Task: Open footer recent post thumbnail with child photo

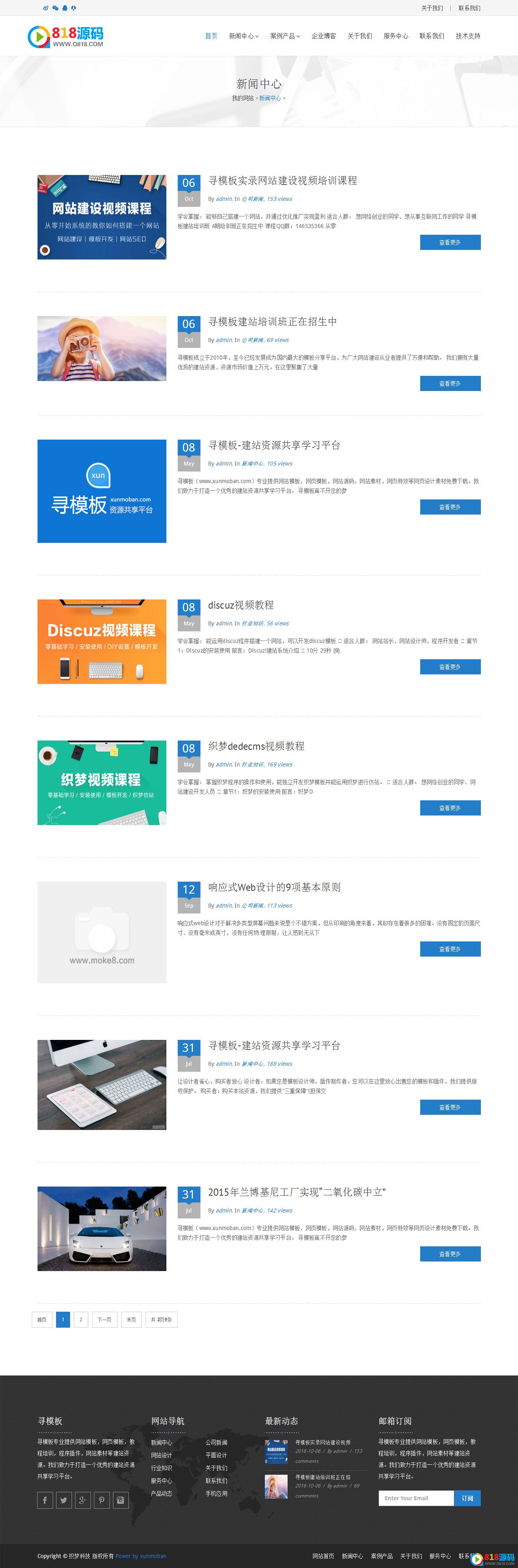Action: [277, 1486]
